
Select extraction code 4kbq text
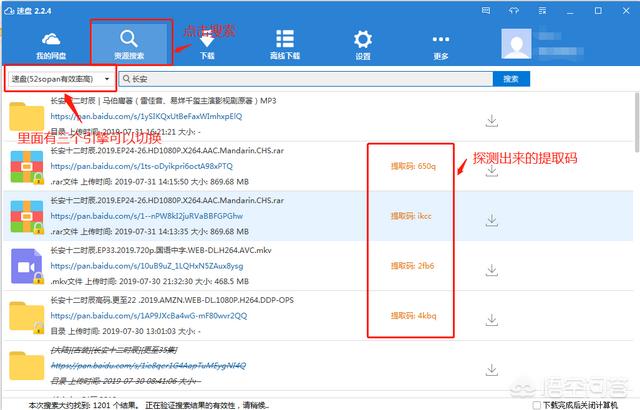pos(413,315)
